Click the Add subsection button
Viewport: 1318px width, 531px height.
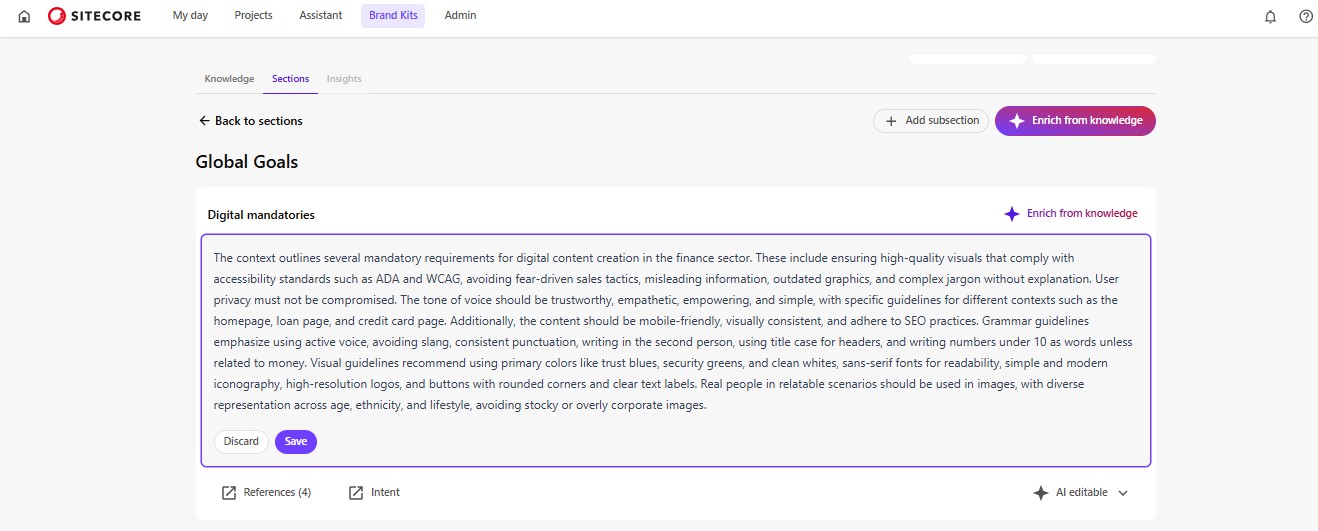pyautogui.click(x=931, y=121)
